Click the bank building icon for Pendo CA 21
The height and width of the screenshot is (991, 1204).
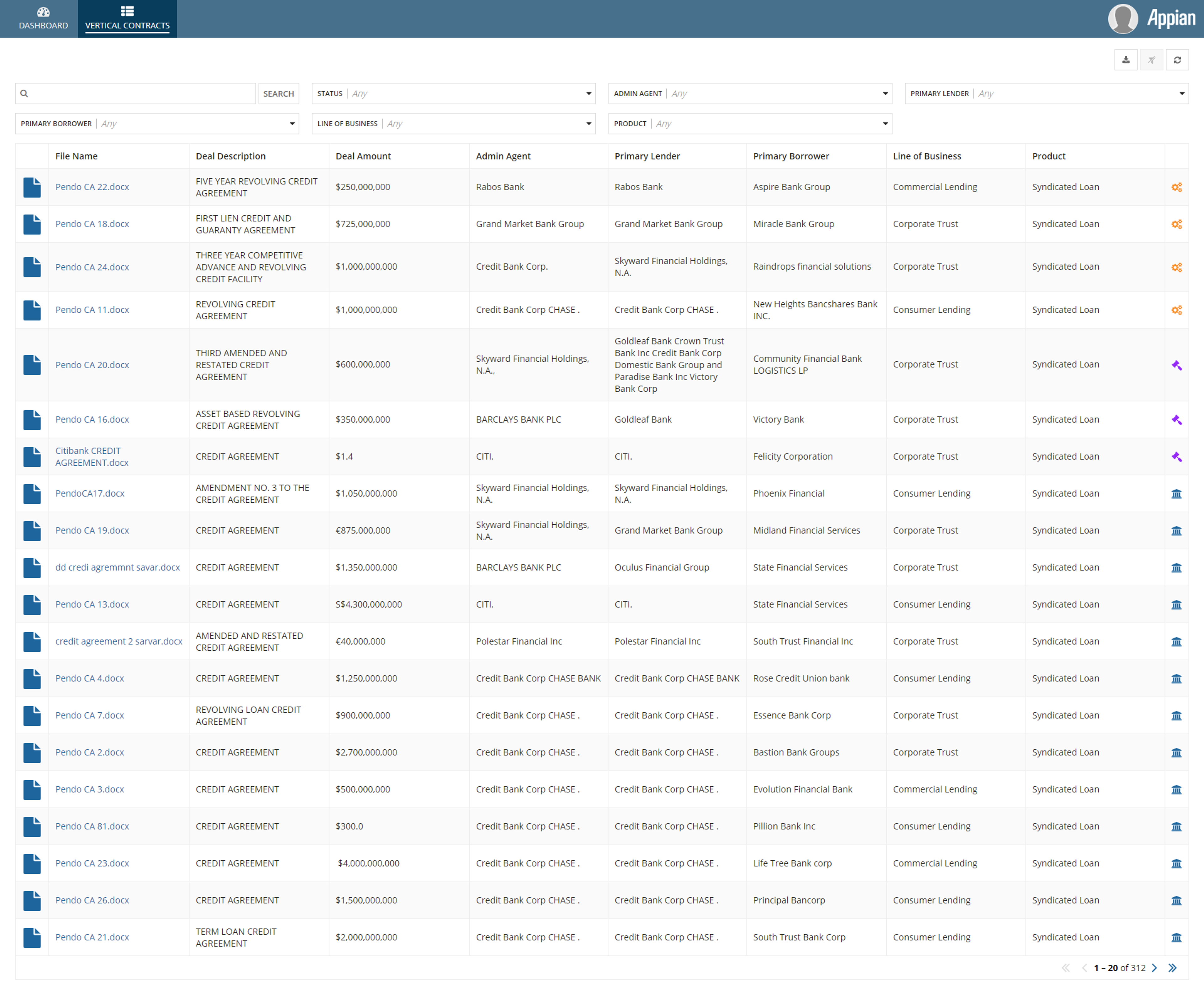click(1177, 938)
